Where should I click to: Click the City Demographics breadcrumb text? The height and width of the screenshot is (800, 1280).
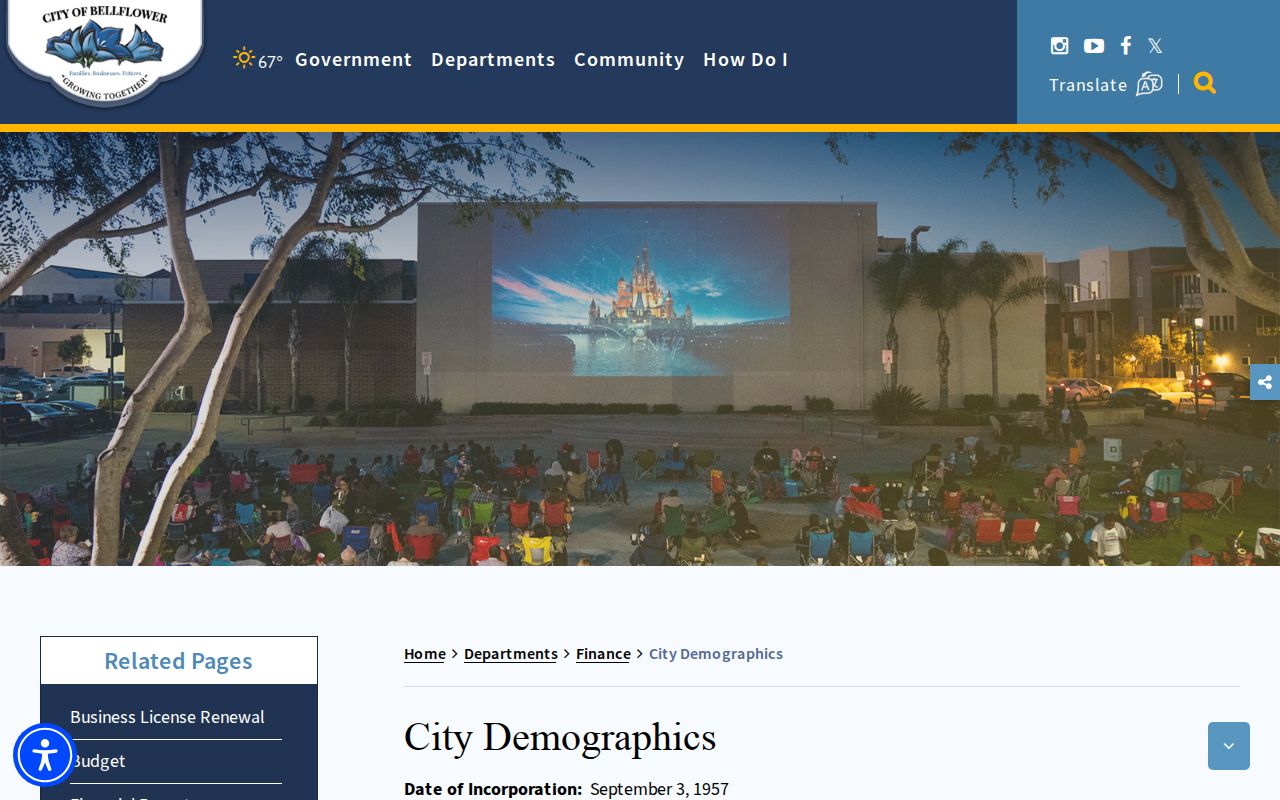pyautogui.click(x=716, y=654)
